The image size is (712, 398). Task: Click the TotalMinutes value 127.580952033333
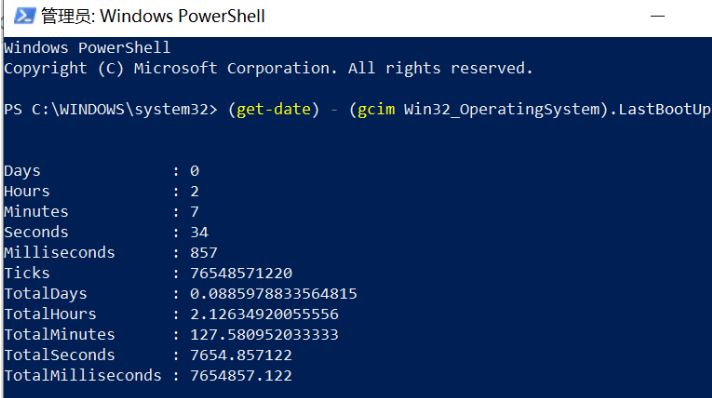click(x=264, y=334)
